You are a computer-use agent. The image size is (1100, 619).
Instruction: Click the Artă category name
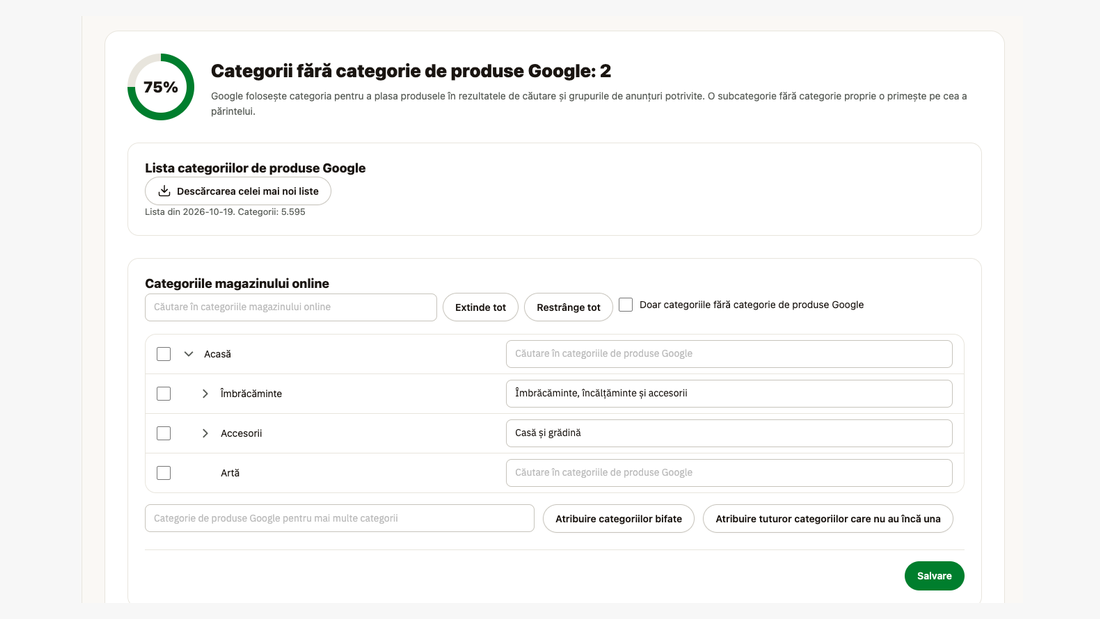click(x=230, y=473)
